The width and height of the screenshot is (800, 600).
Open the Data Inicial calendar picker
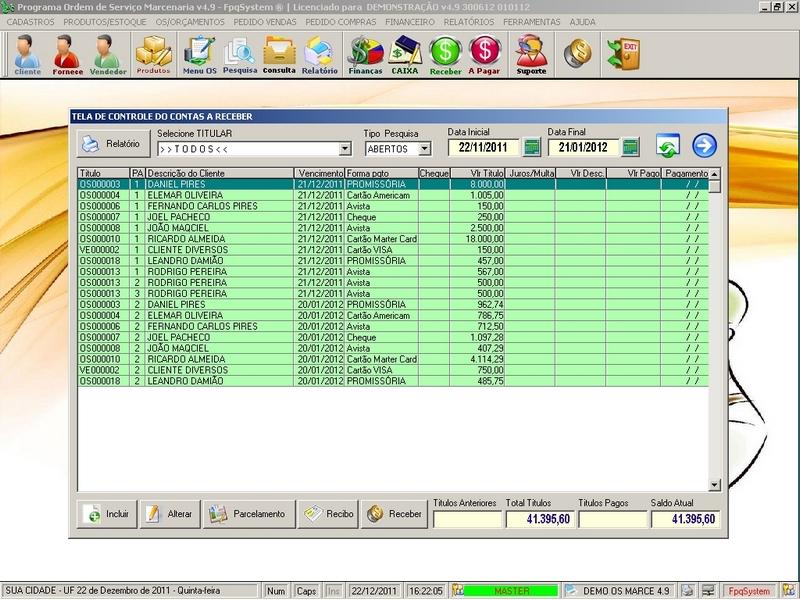pos(532,148)
